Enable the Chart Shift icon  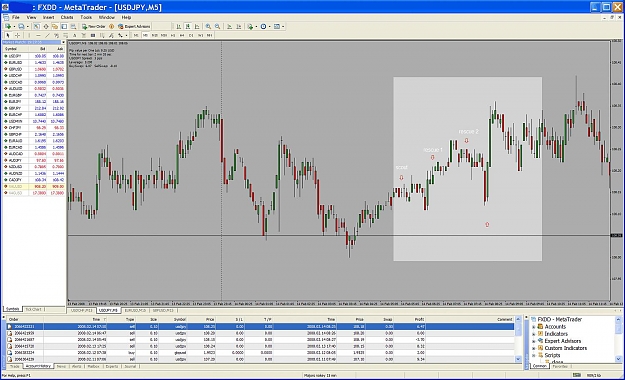click(x=238, y=26)
